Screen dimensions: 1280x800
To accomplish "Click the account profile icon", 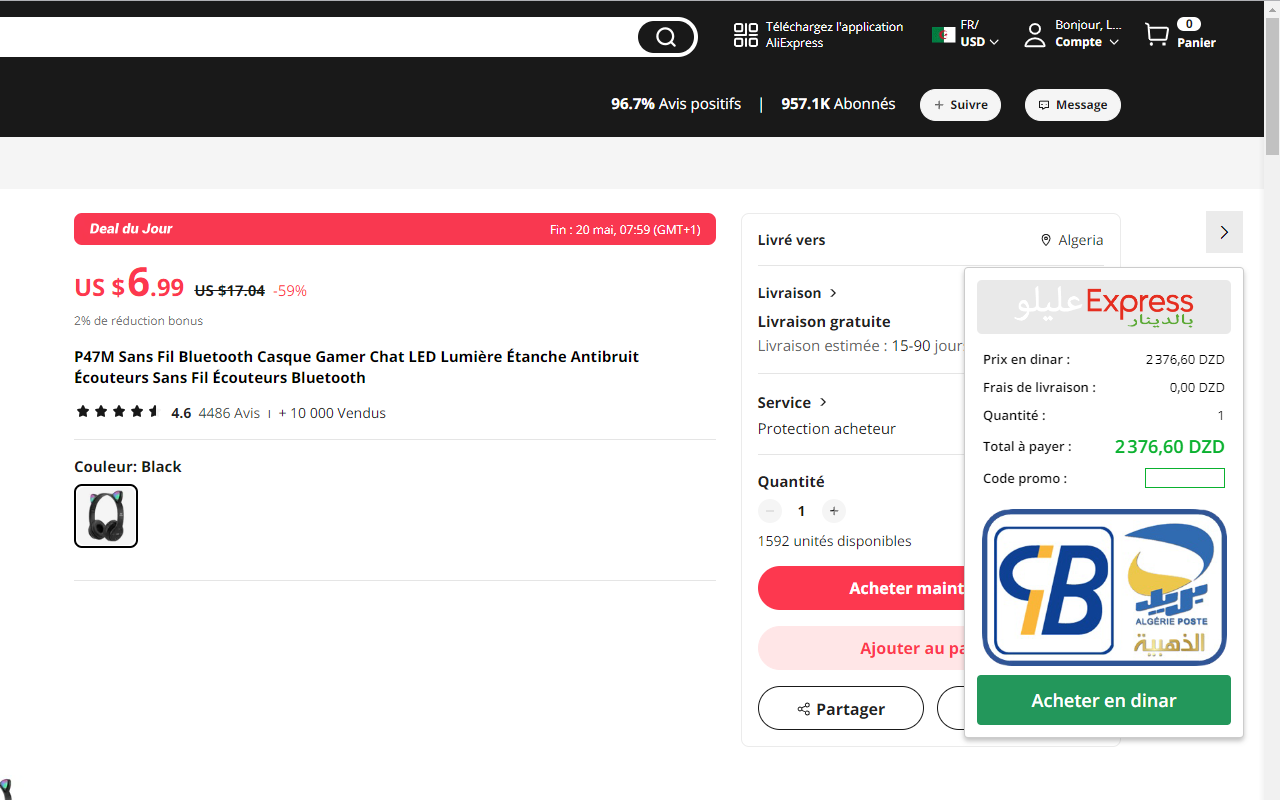I will coord(1035,35).
